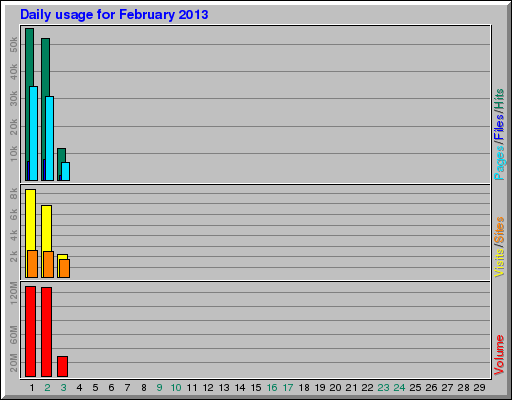Click day '22' on the x-axis

(x=367, y=388)
